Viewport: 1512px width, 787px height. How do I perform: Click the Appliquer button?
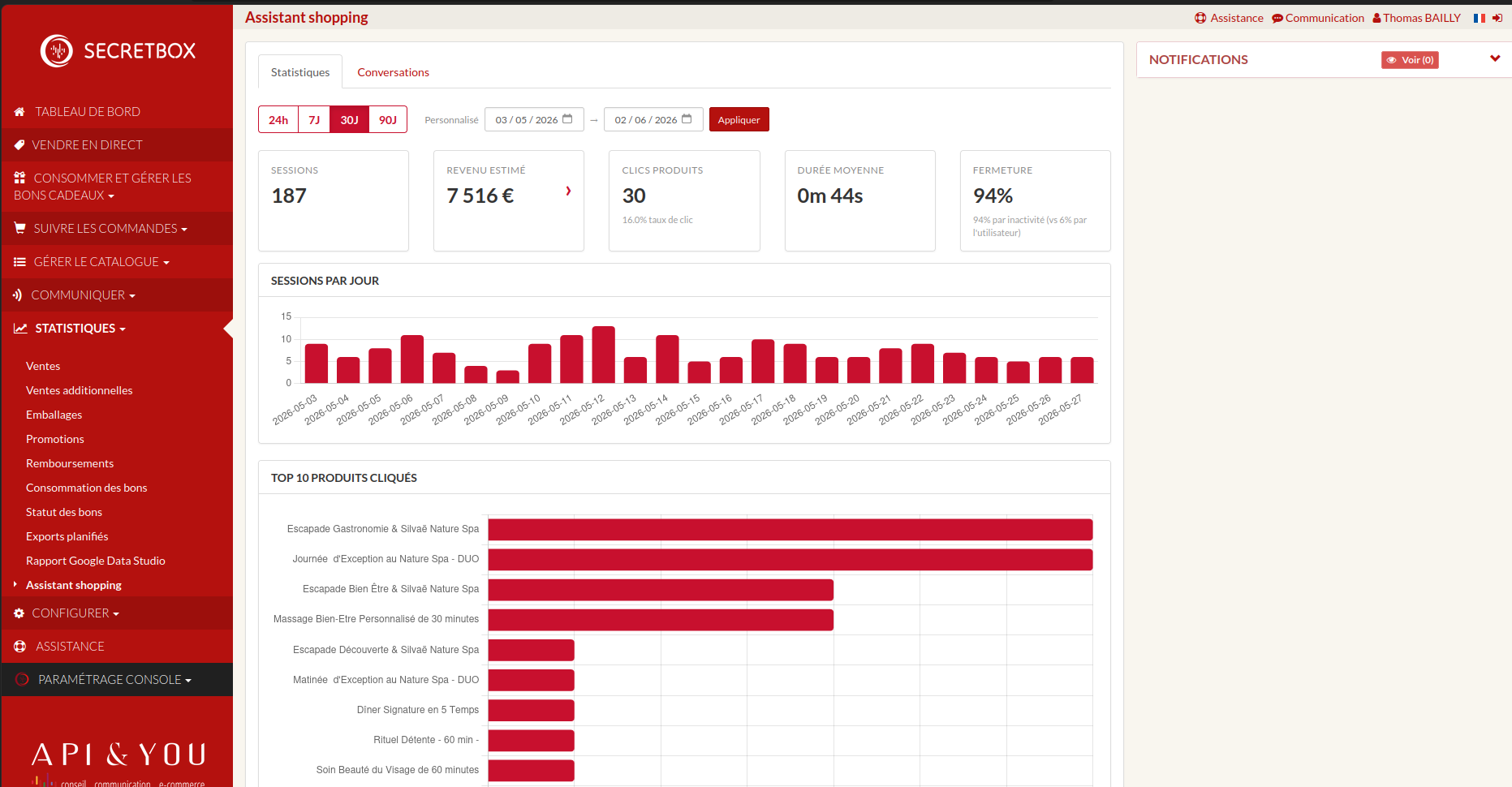739,119
